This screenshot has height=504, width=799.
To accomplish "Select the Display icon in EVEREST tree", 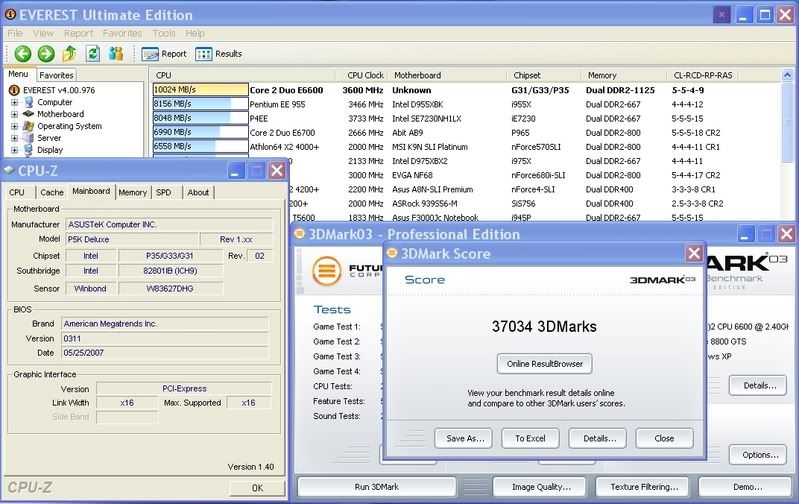I will tap(29, 150).
